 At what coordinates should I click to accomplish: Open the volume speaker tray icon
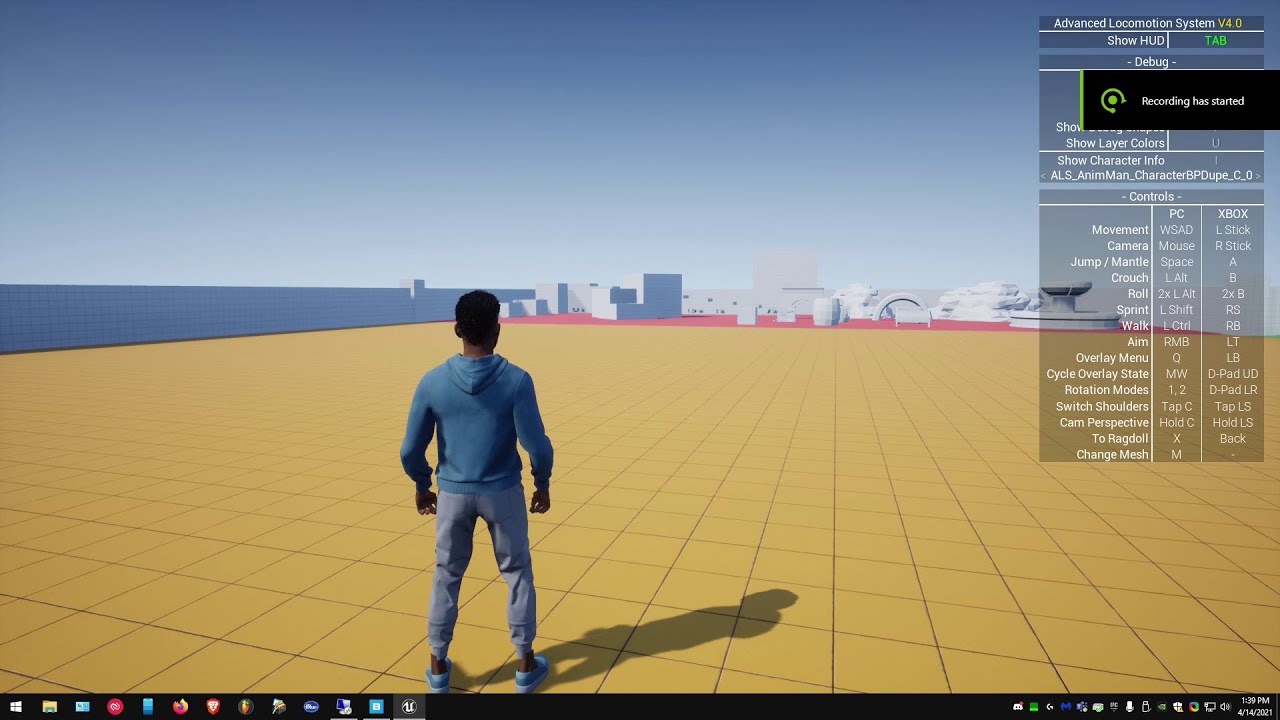pos(1226,707)
